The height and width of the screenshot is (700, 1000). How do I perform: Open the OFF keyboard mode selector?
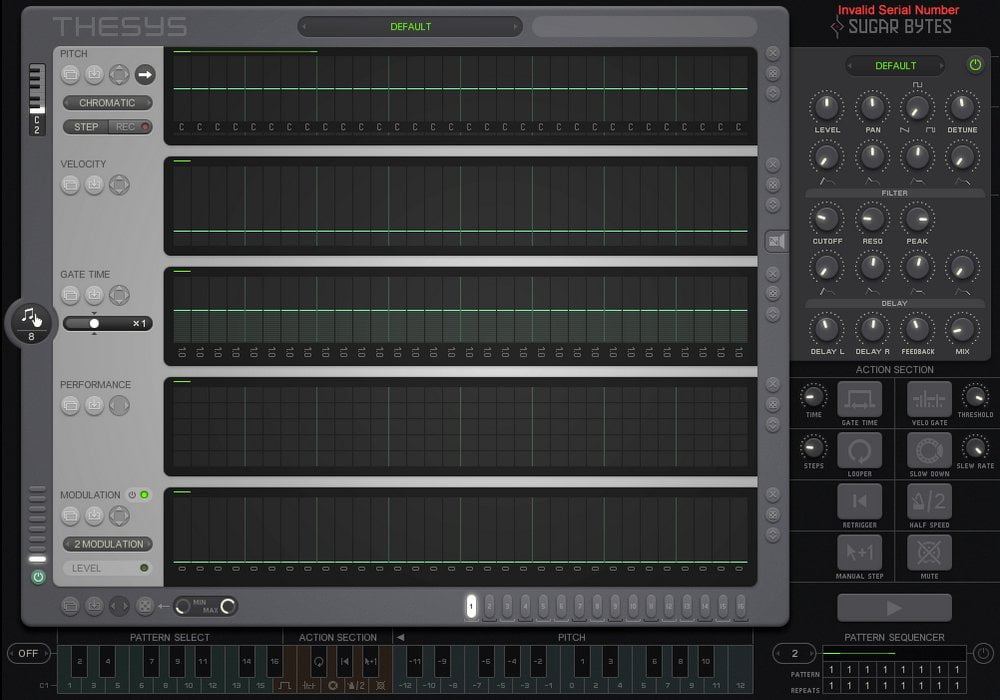[x=28, y=653]
